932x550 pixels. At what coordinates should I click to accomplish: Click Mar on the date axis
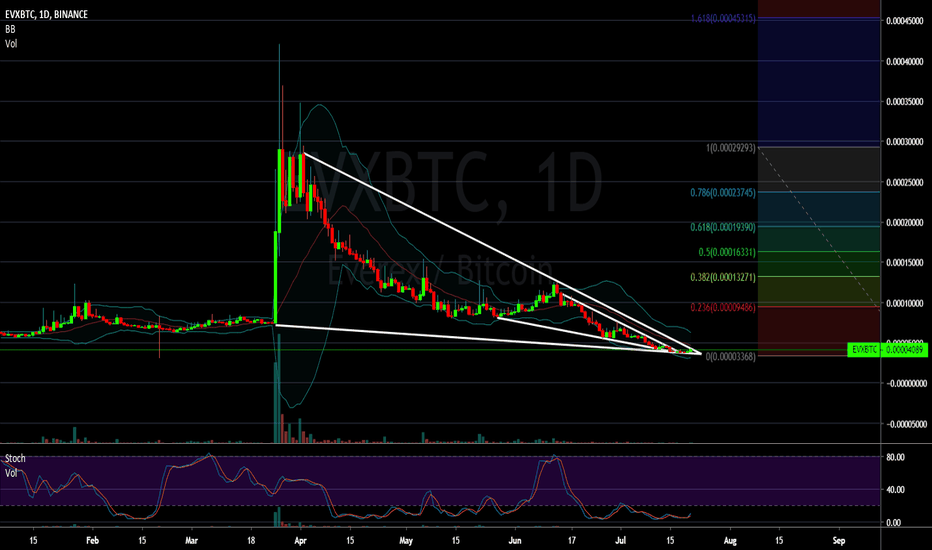pos(191,540)
